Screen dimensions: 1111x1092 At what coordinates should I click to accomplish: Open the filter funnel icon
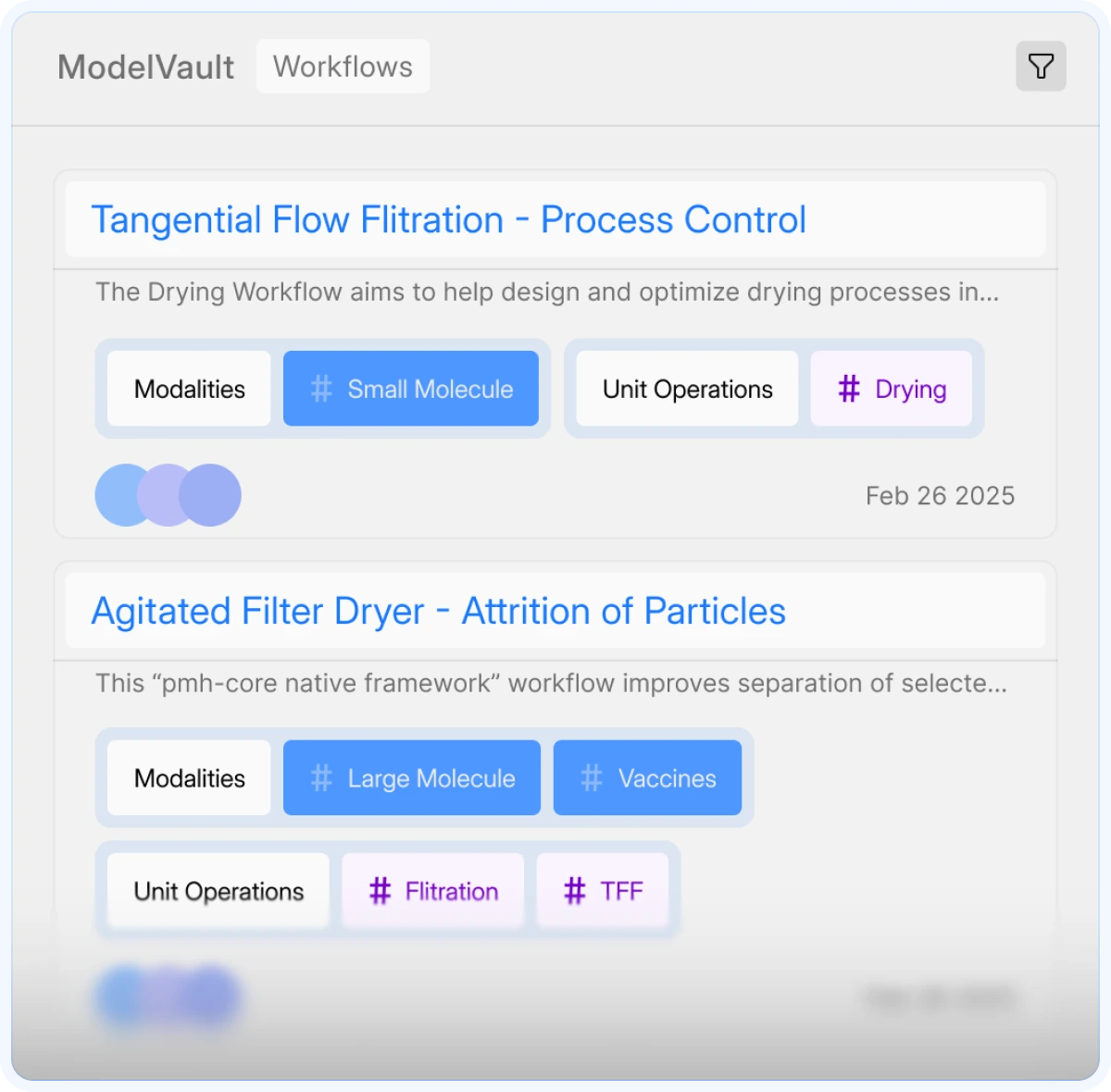click(1041, 67)
